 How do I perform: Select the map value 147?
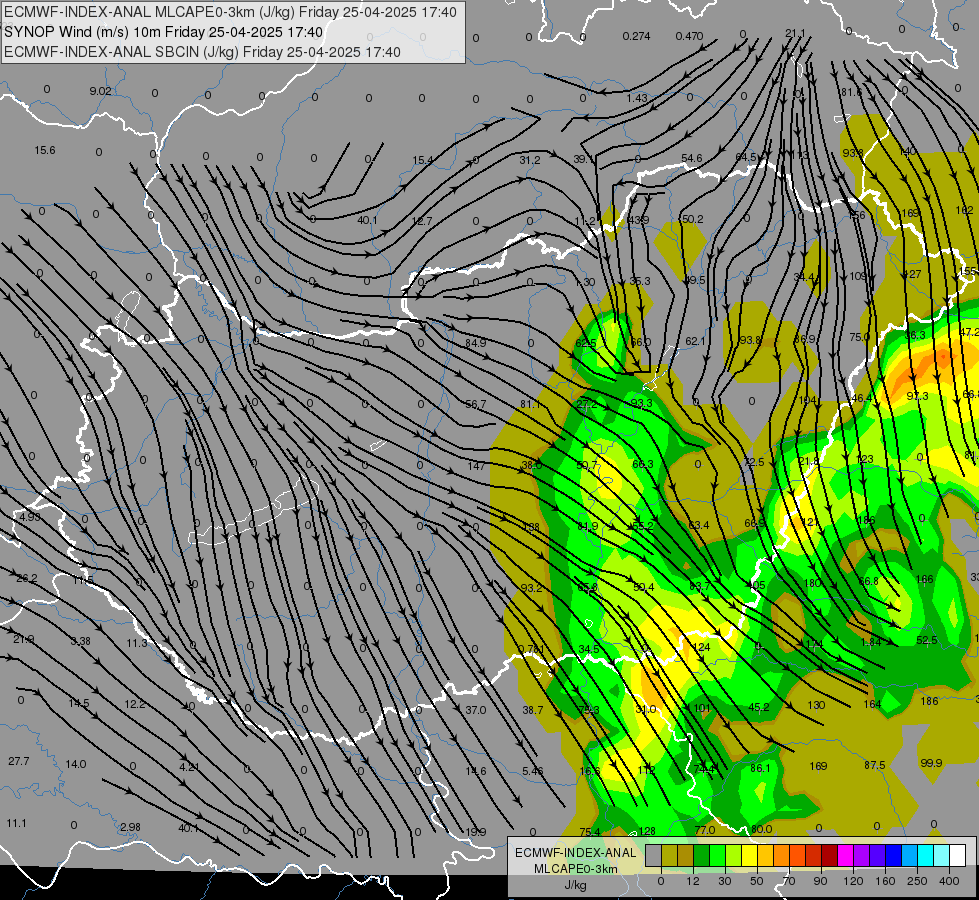pyautogui.click(x=476, y=466)
